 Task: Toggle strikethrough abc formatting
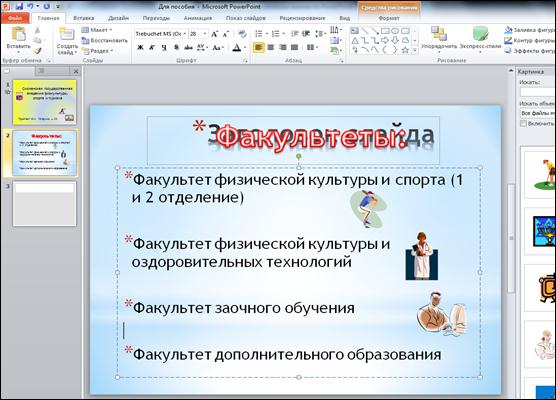click(x=188, y=48)
